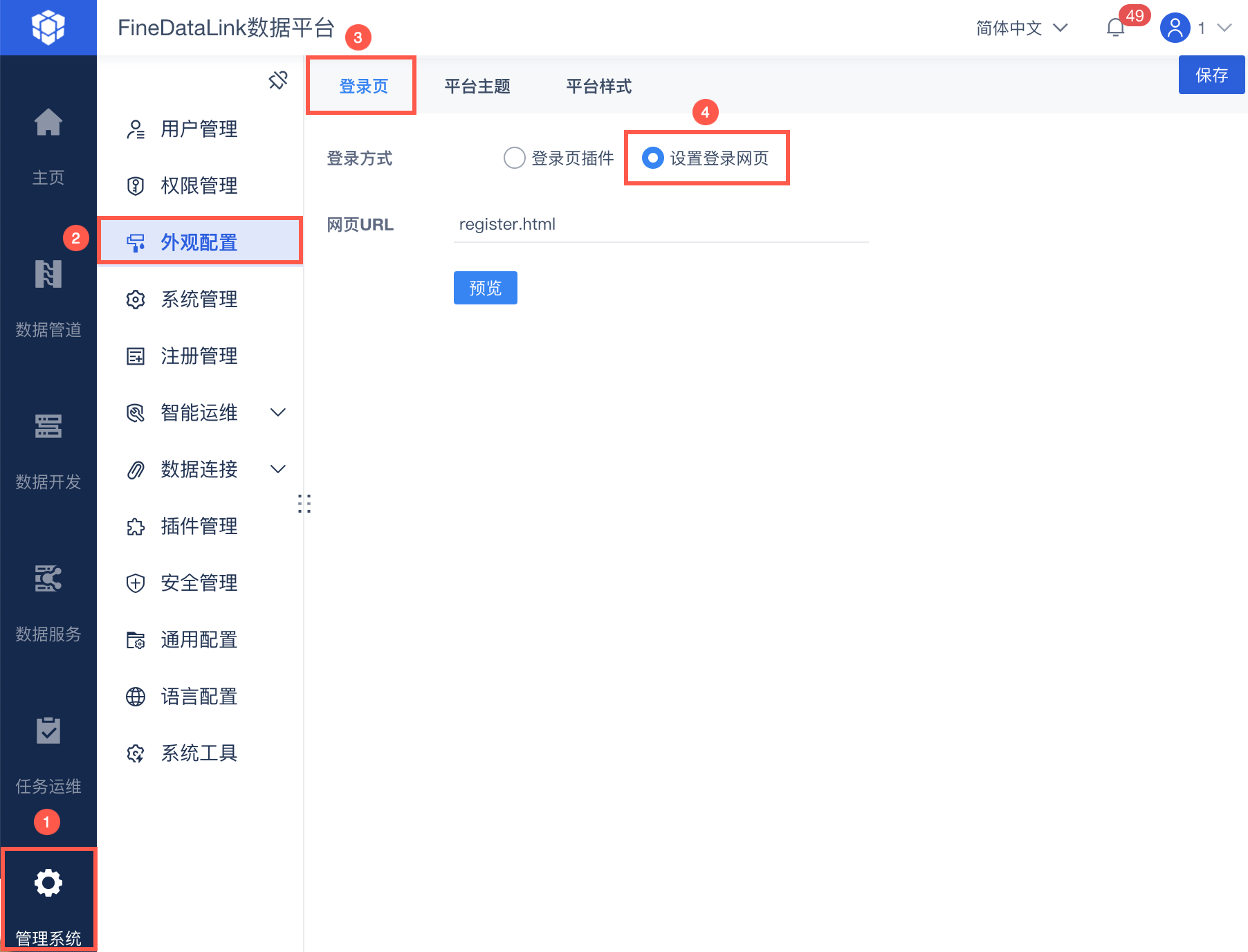Open 系统工具 menu item

pyautogui.click(x=199, y=753)
